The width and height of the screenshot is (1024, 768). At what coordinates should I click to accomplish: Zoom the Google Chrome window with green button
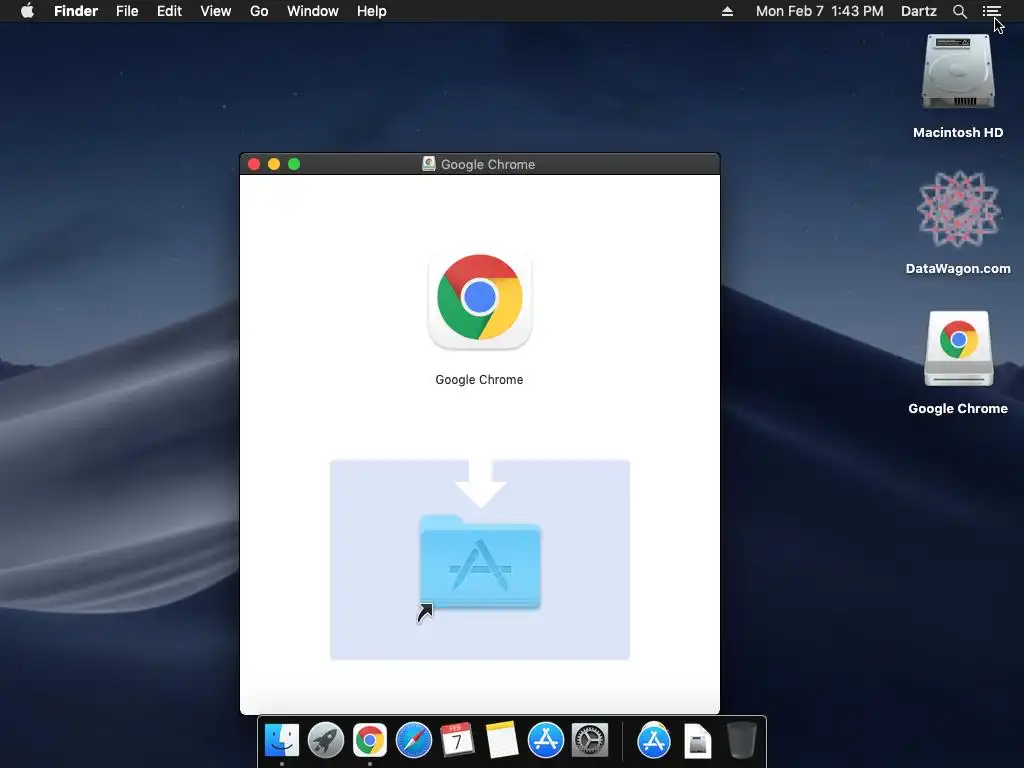tap(294, 164)
